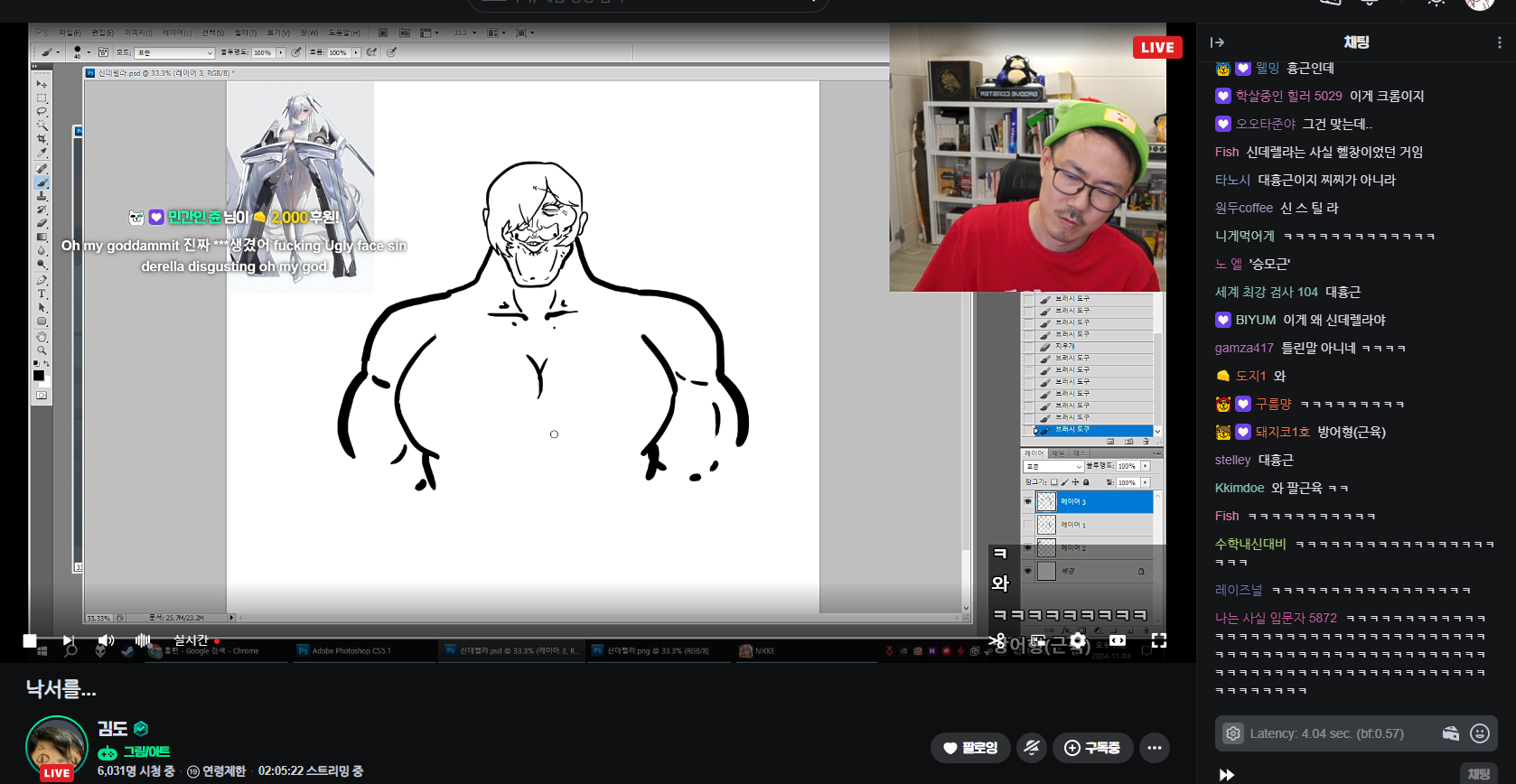Open stream video settings gear
Viewport: 1516px width, 784px height.
[1078, 640]
